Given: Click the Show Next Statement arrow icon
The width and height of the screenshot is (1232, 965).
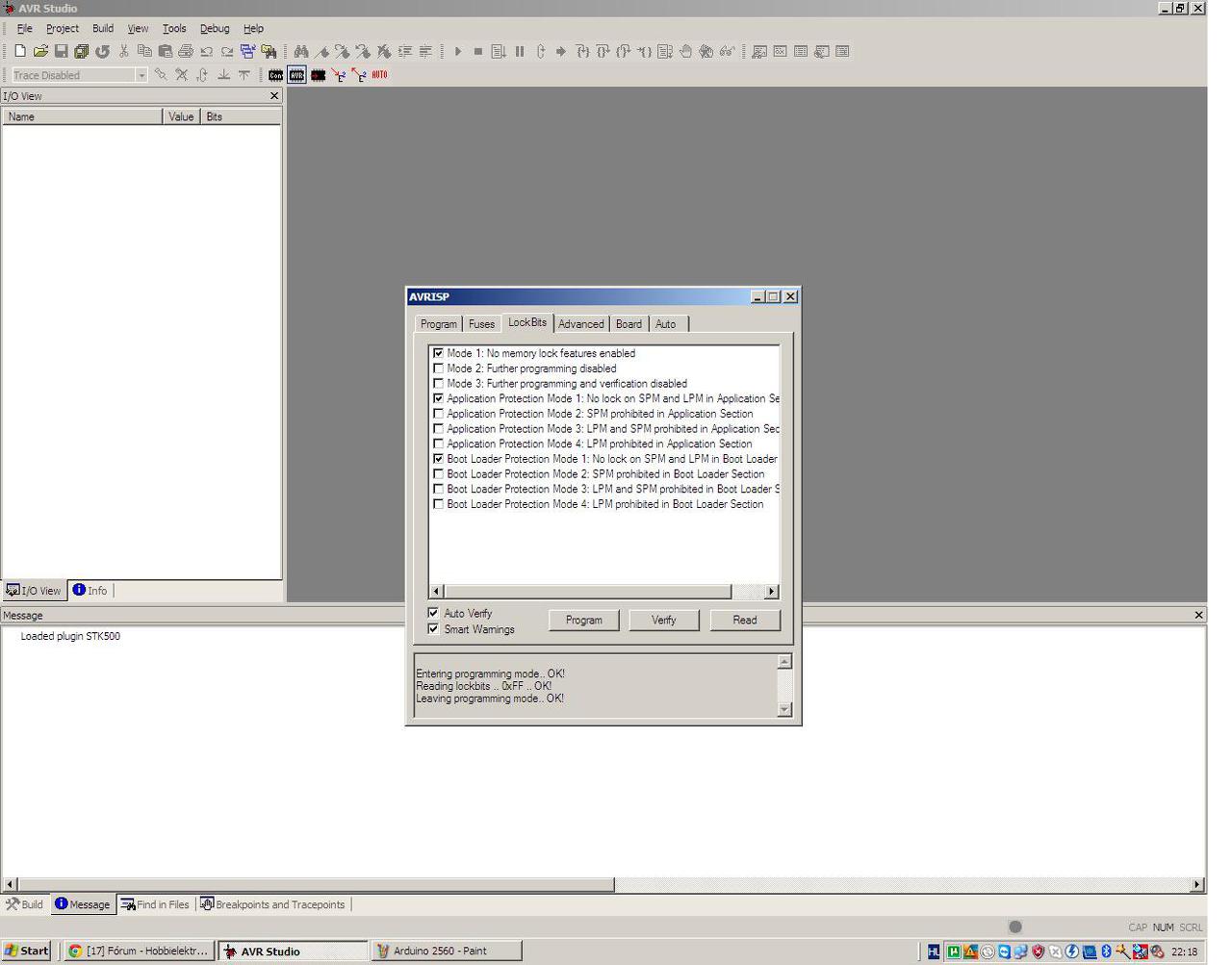Looking at the screenshot, I should click(561, 51).
